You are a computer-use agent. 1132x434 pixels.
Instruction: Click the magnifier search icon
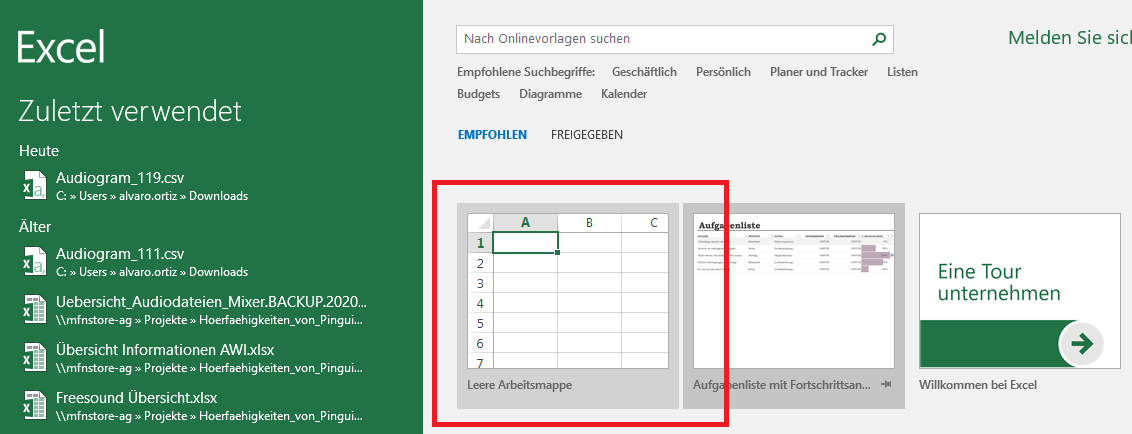[878, 39]
